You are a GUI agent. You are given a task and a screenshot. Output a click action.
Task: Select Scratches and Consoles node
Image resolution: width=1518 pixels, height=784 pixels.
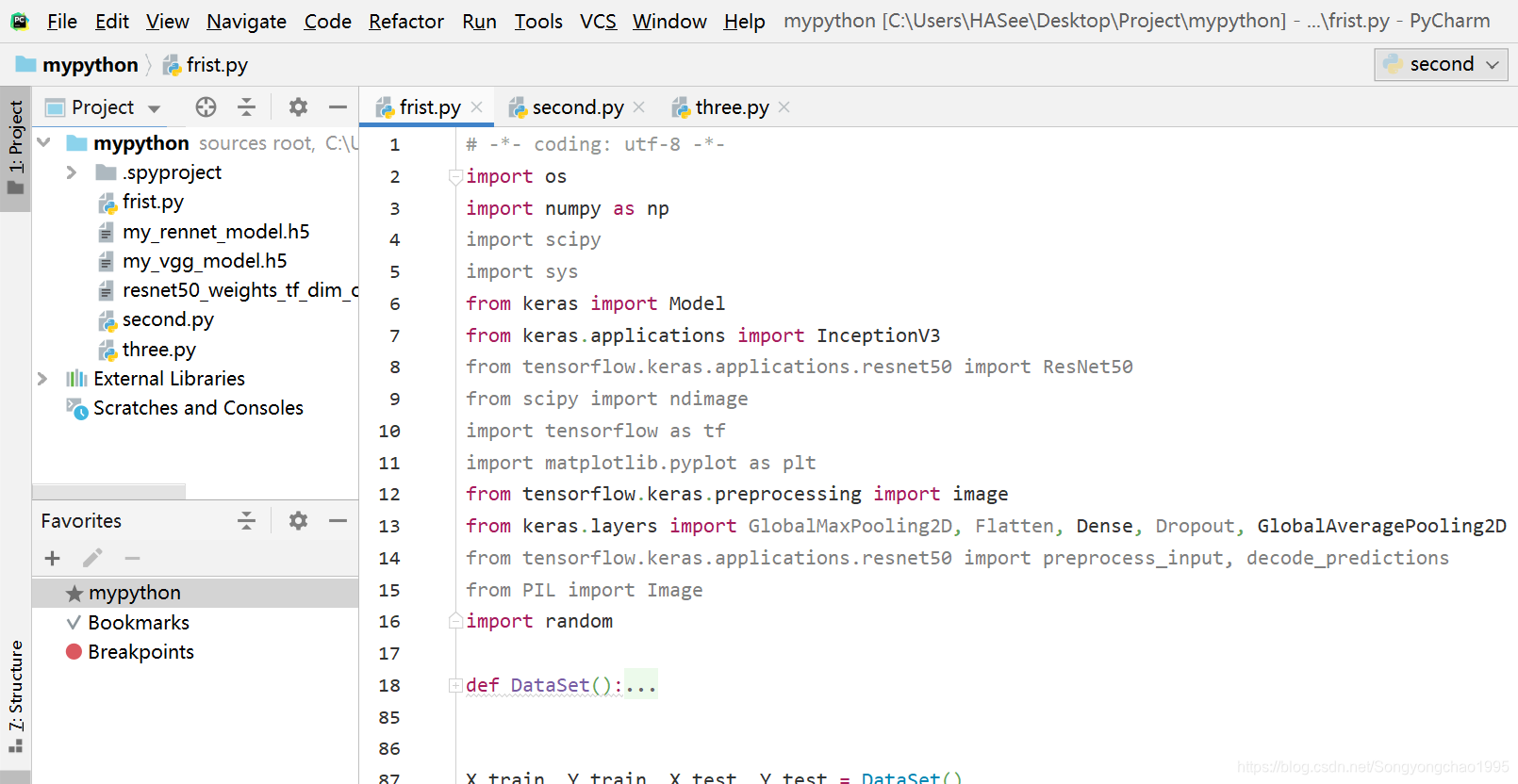(198, 408)
